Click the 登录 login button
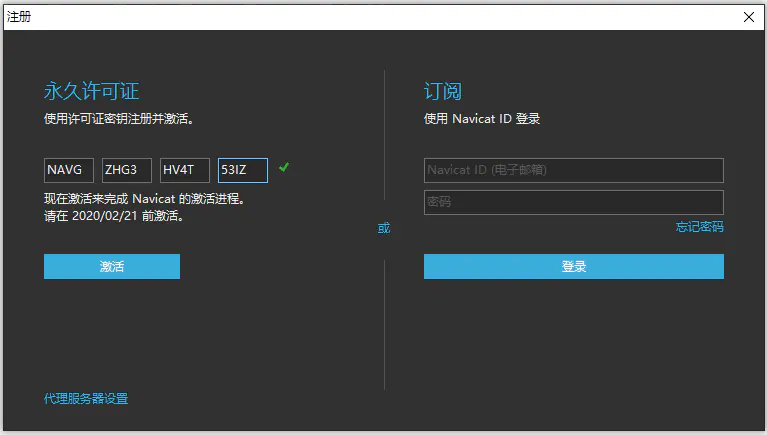The width and height of the screenshot is (767, 435). 574,266
